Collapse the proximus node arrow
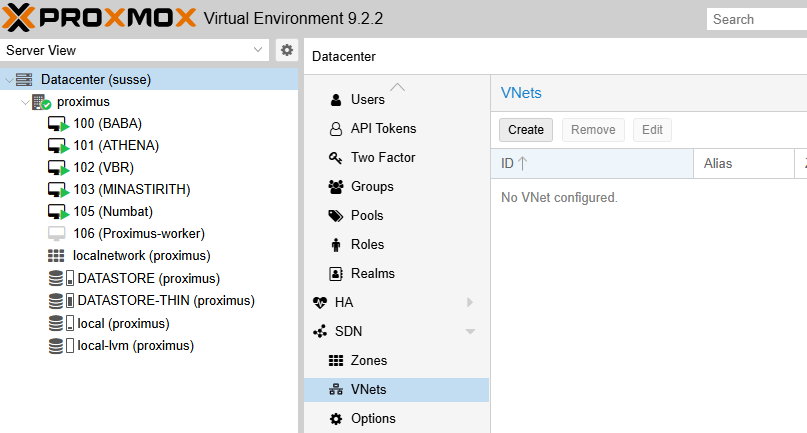Image resolution: width=807 pixels, height=433 pixels. (25, 102)
